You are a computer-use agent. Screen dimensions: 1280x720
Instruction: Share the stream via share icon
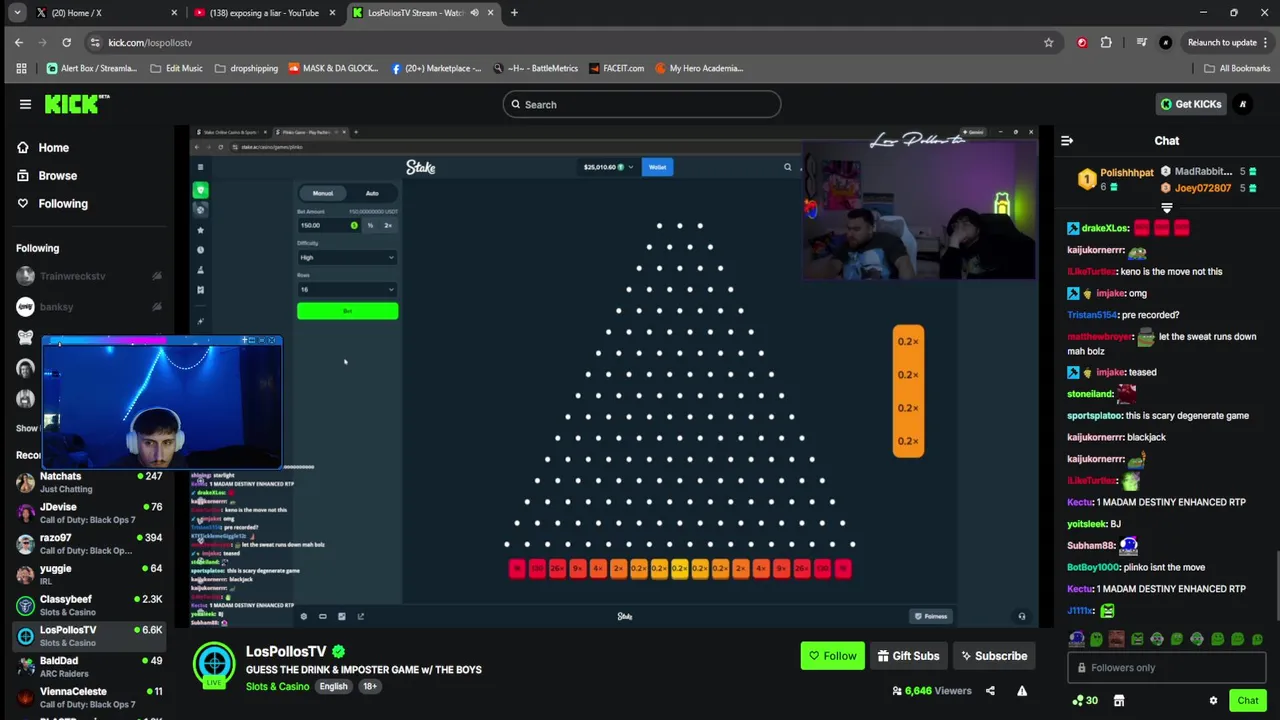[x=990, y=691]
